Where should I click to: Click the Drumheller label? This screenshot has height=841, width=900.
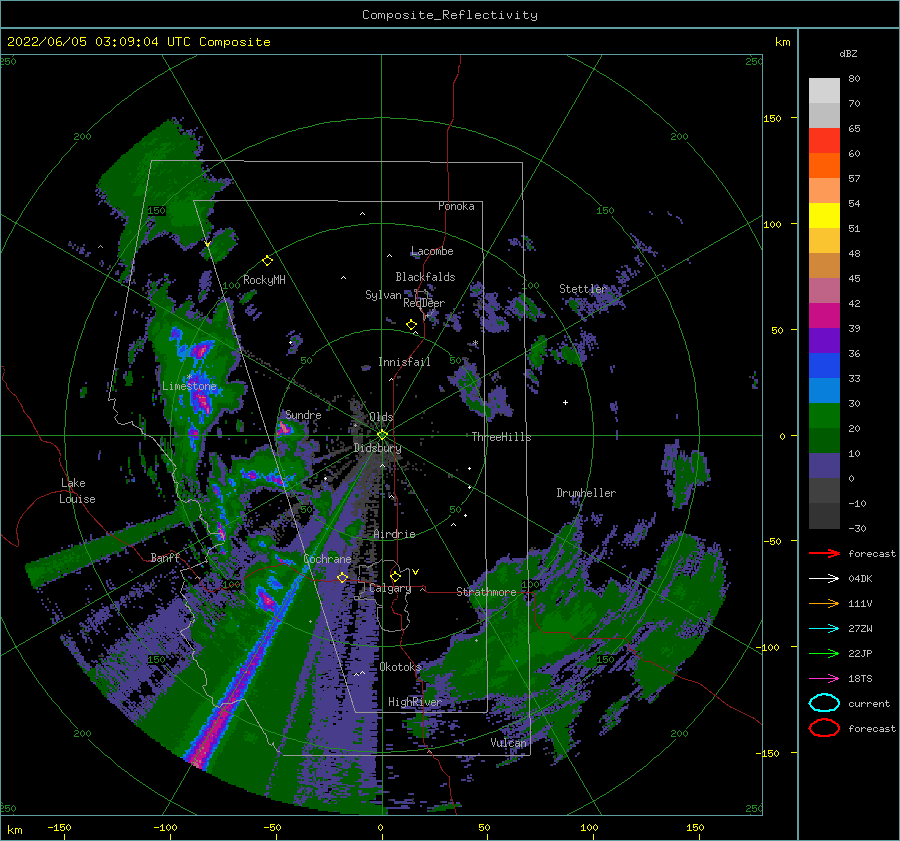(586, 493)
